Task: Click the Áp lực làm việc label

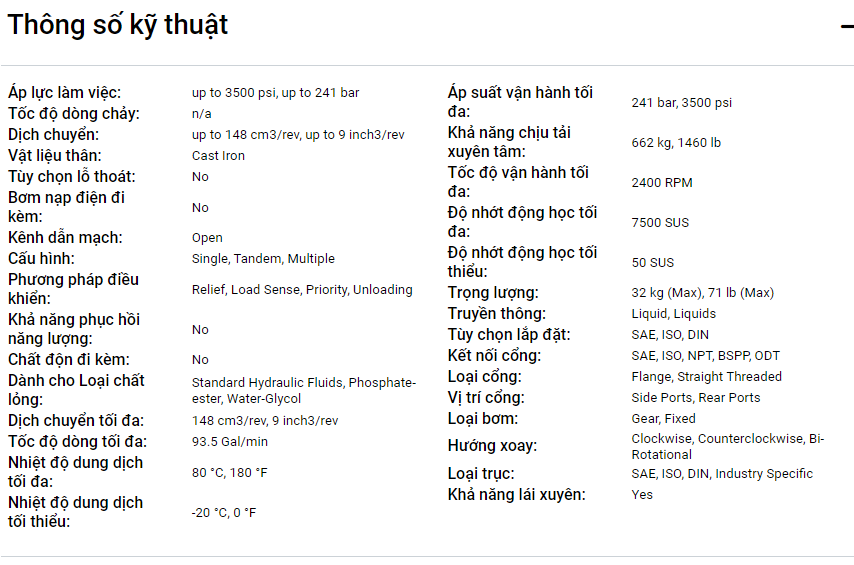Action: [65, 93]
